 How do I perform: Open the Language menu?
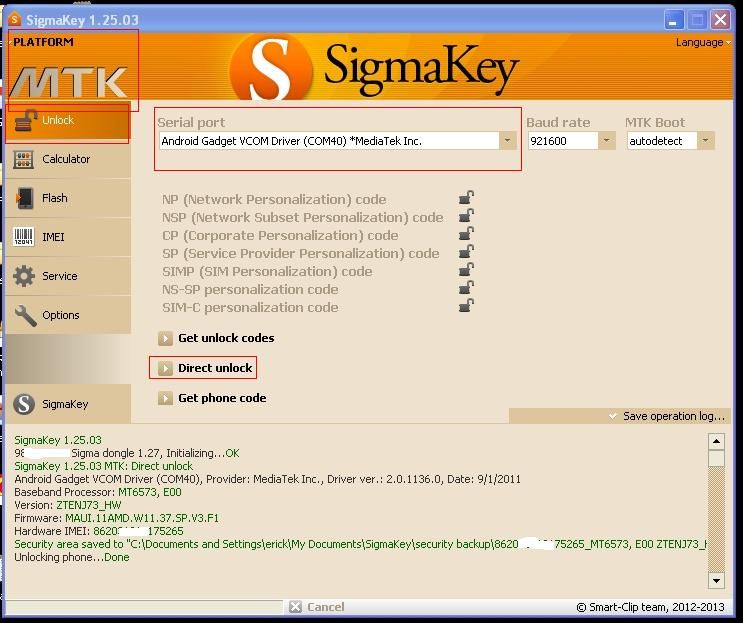pyautogui.click(x=703, y=42)
